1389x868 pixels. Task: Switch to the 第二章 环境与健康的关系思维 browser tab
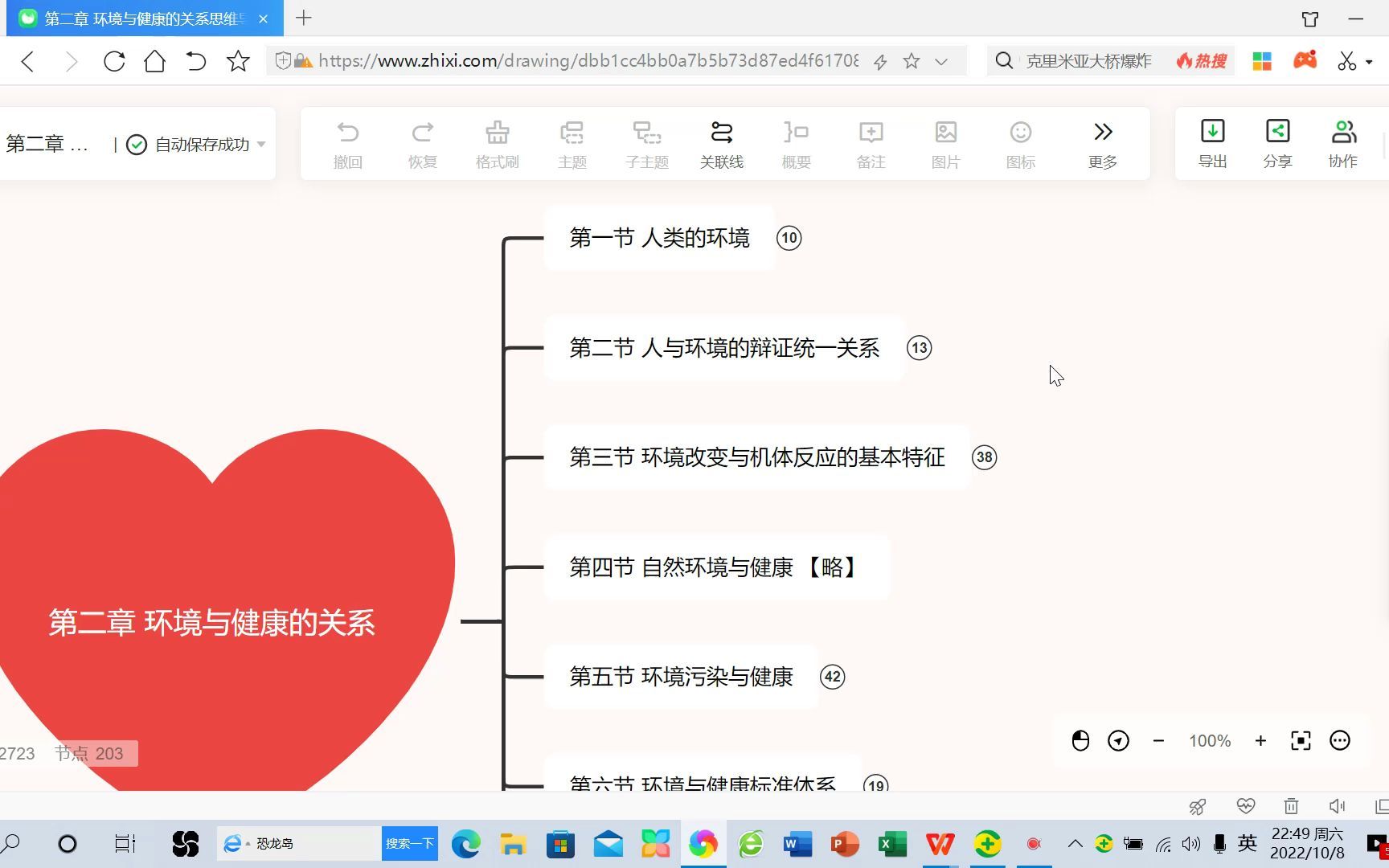click(x=145, y=18)
